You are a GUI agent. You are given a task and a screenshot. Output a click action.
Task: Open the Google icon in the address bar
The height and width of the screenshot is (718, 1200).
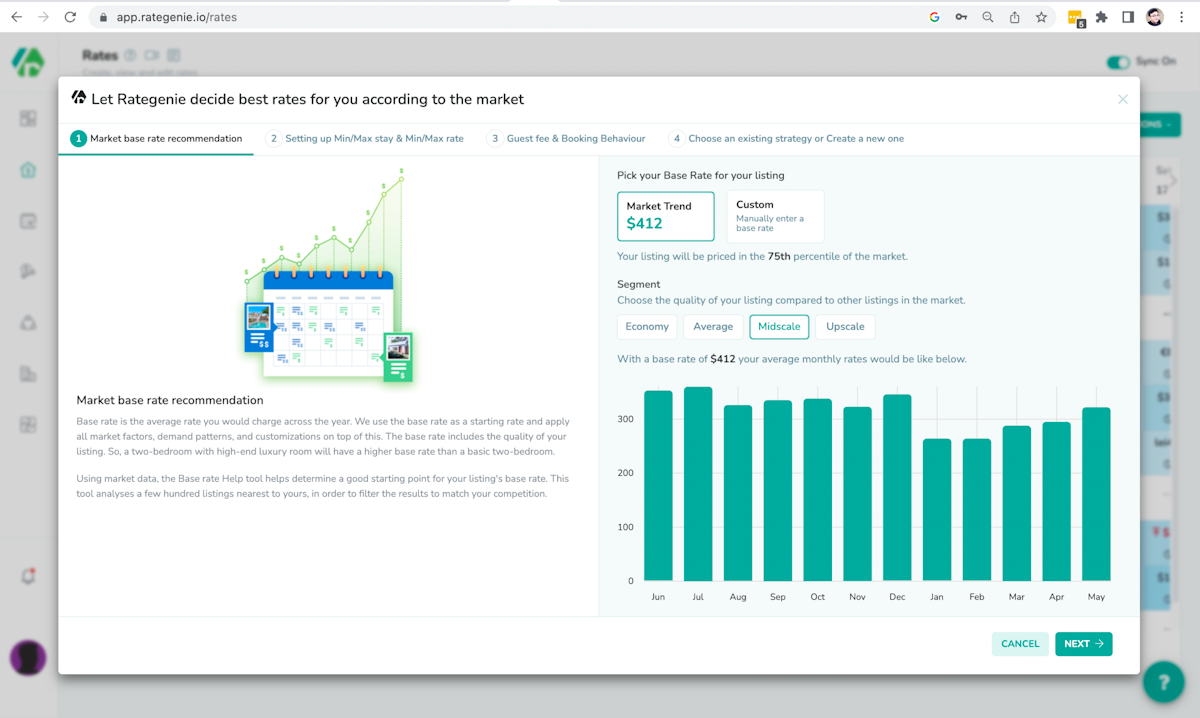click(x=934, y=17)
